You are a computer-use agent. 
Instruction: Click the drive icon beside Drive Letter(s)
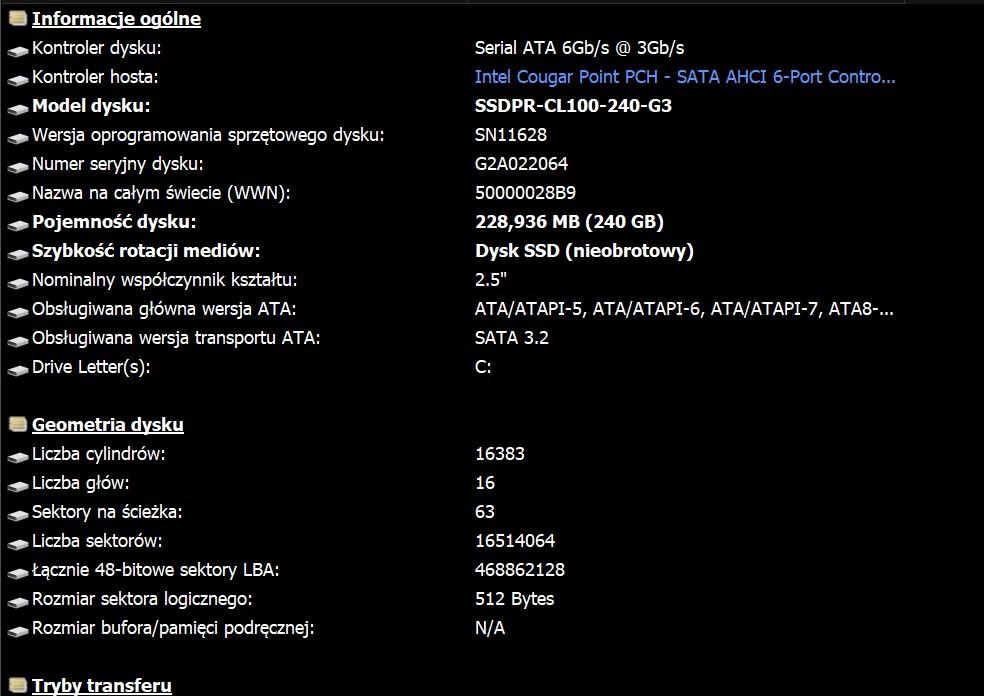(17, 368)
